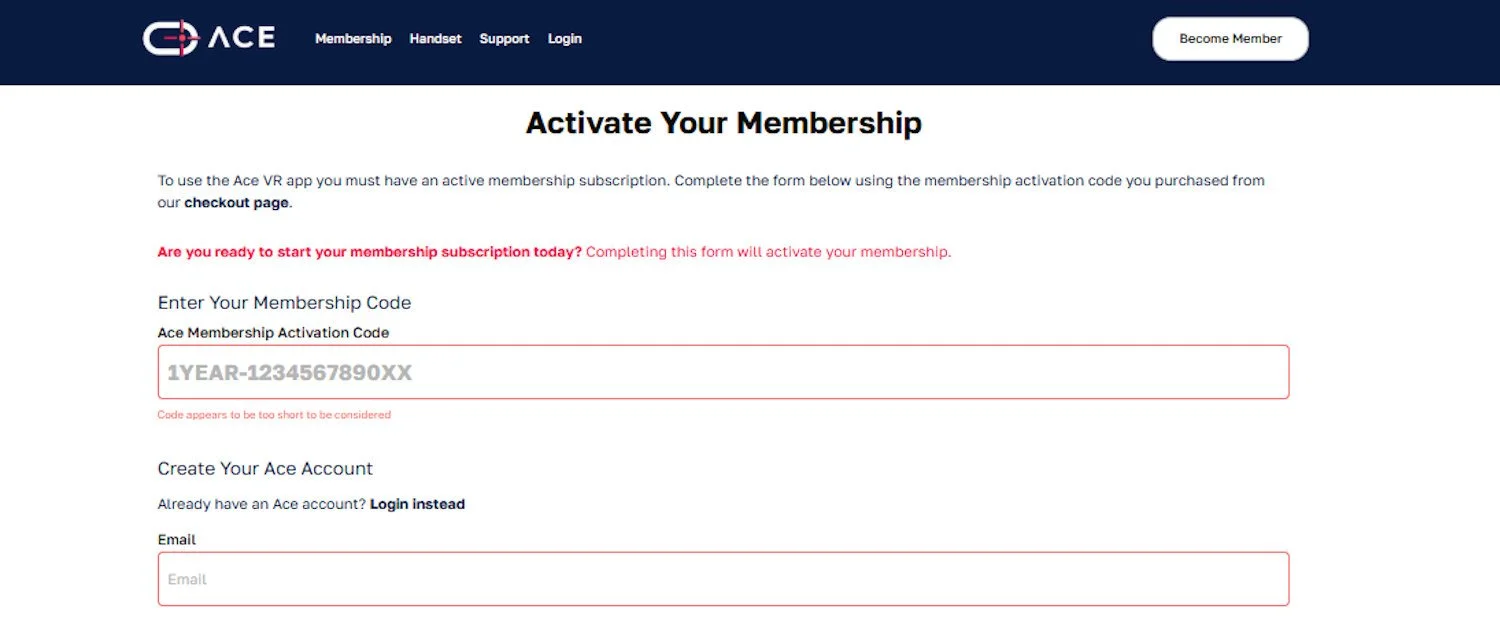Click the Enter Your Membership Code heading
The height and width of the screenshot is (626, 1500).
coord(284,303)
